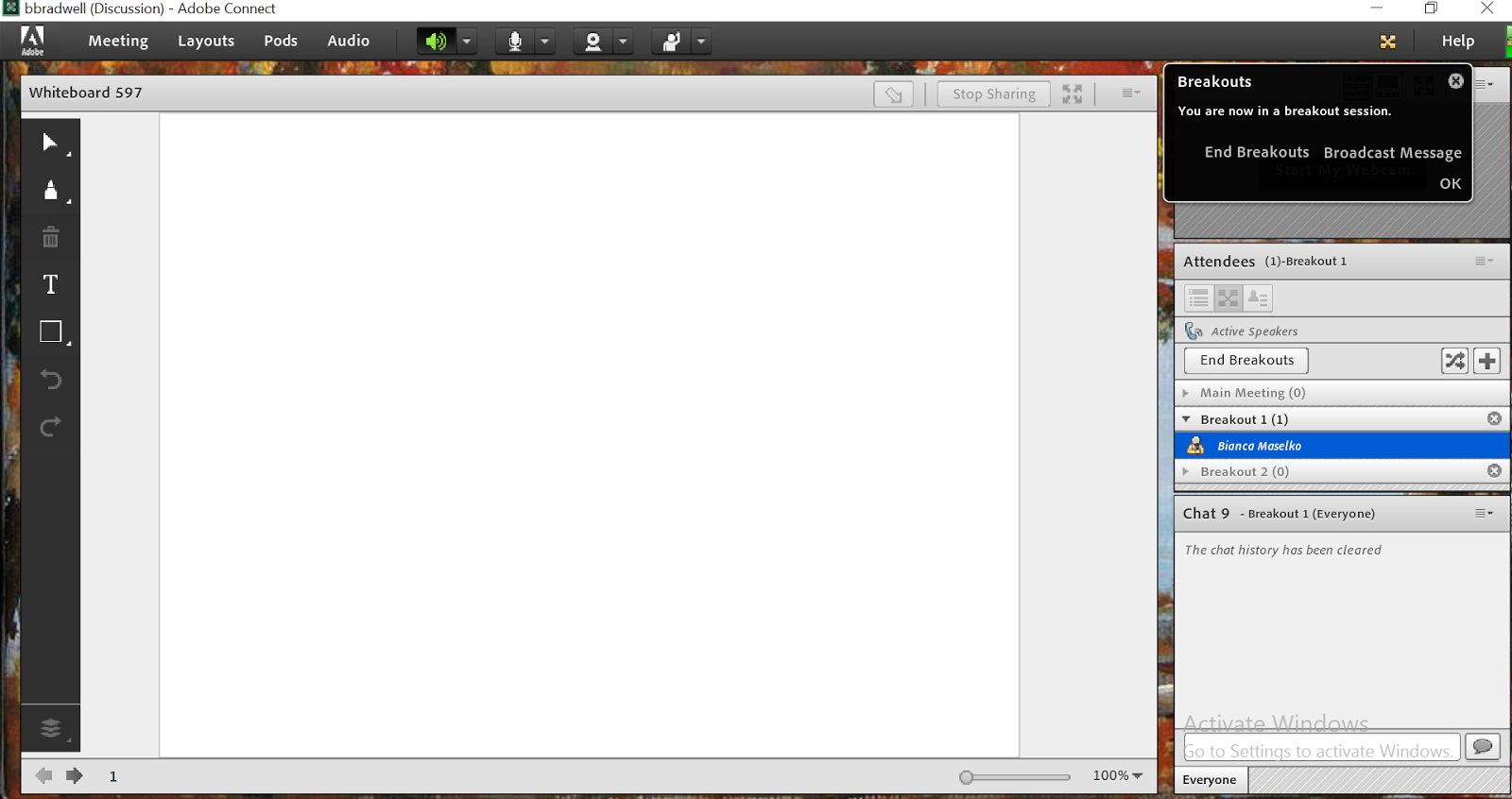Open the arrange layers tool

pos(50,728)
